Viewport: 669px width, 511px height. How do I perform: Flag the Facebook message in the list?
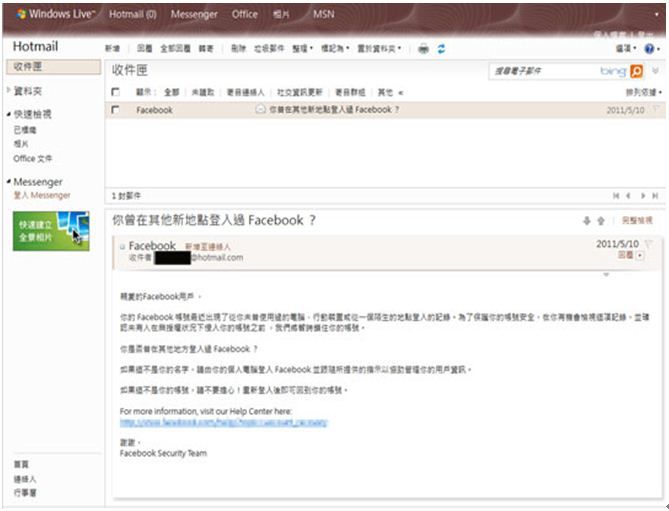pos(656,109)
